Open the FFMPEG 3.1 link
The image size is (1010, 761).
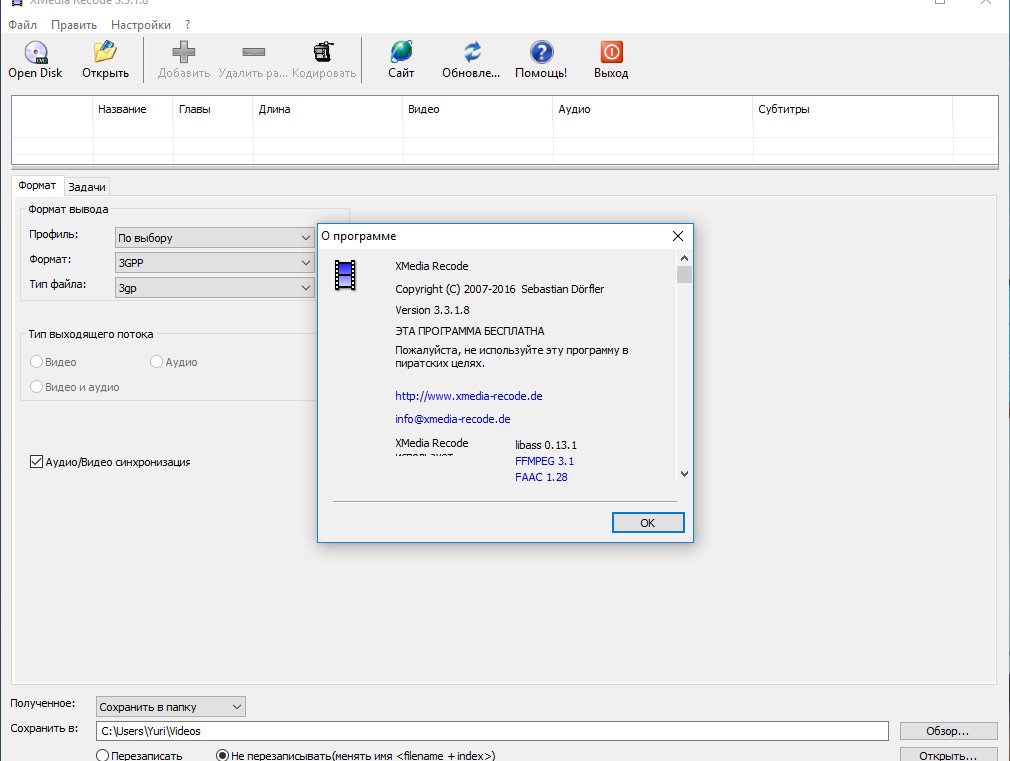coord(544,461)
